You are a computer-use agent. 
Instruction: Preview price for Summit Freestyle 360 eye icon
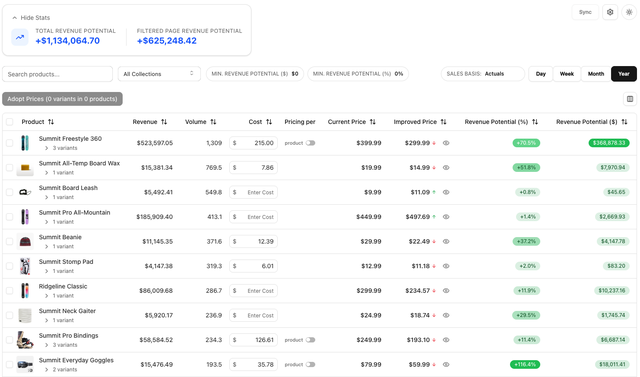point(446,143)
